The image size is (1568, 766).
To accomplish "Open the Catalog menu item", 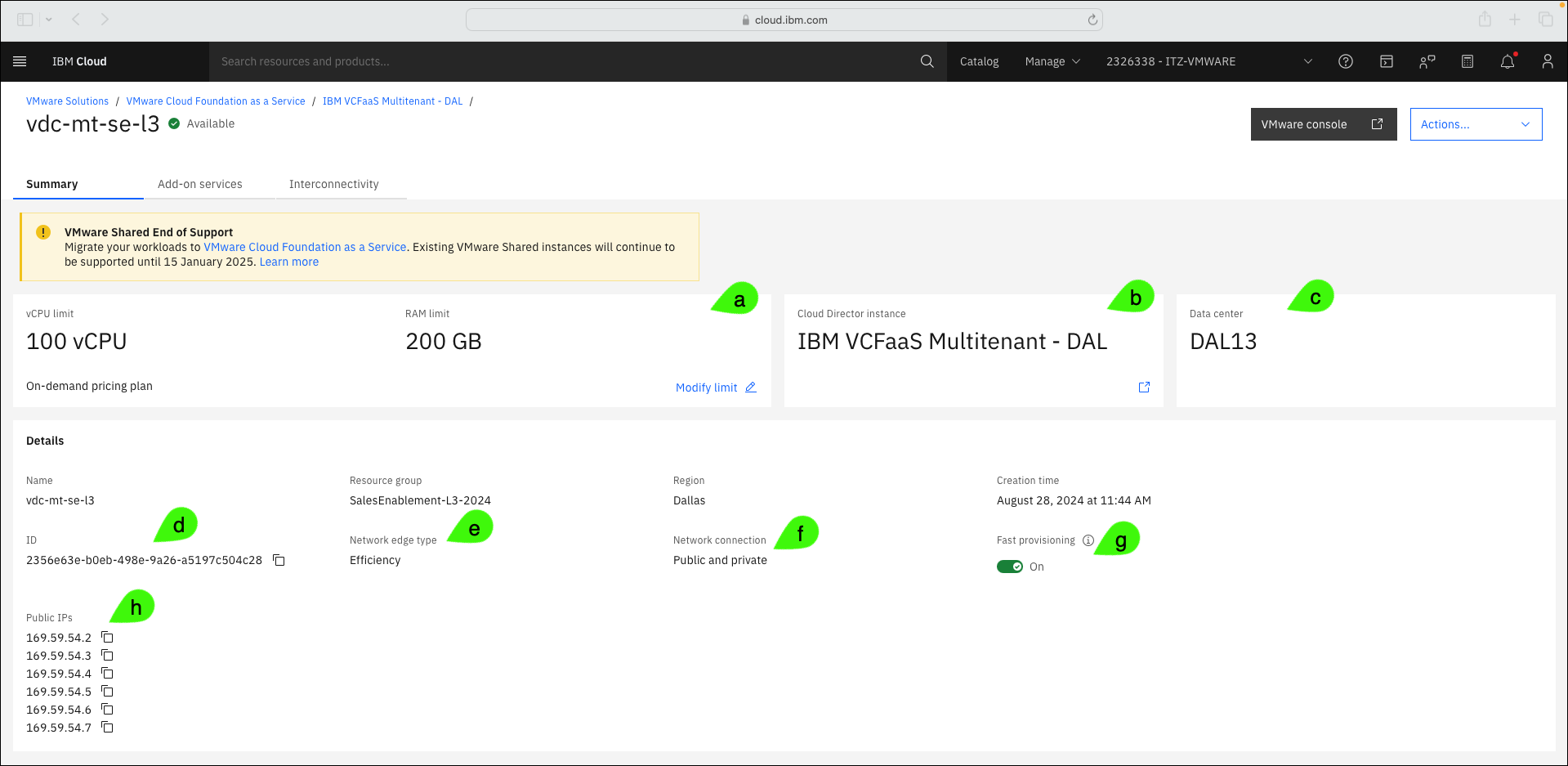I will pos(979,61).
